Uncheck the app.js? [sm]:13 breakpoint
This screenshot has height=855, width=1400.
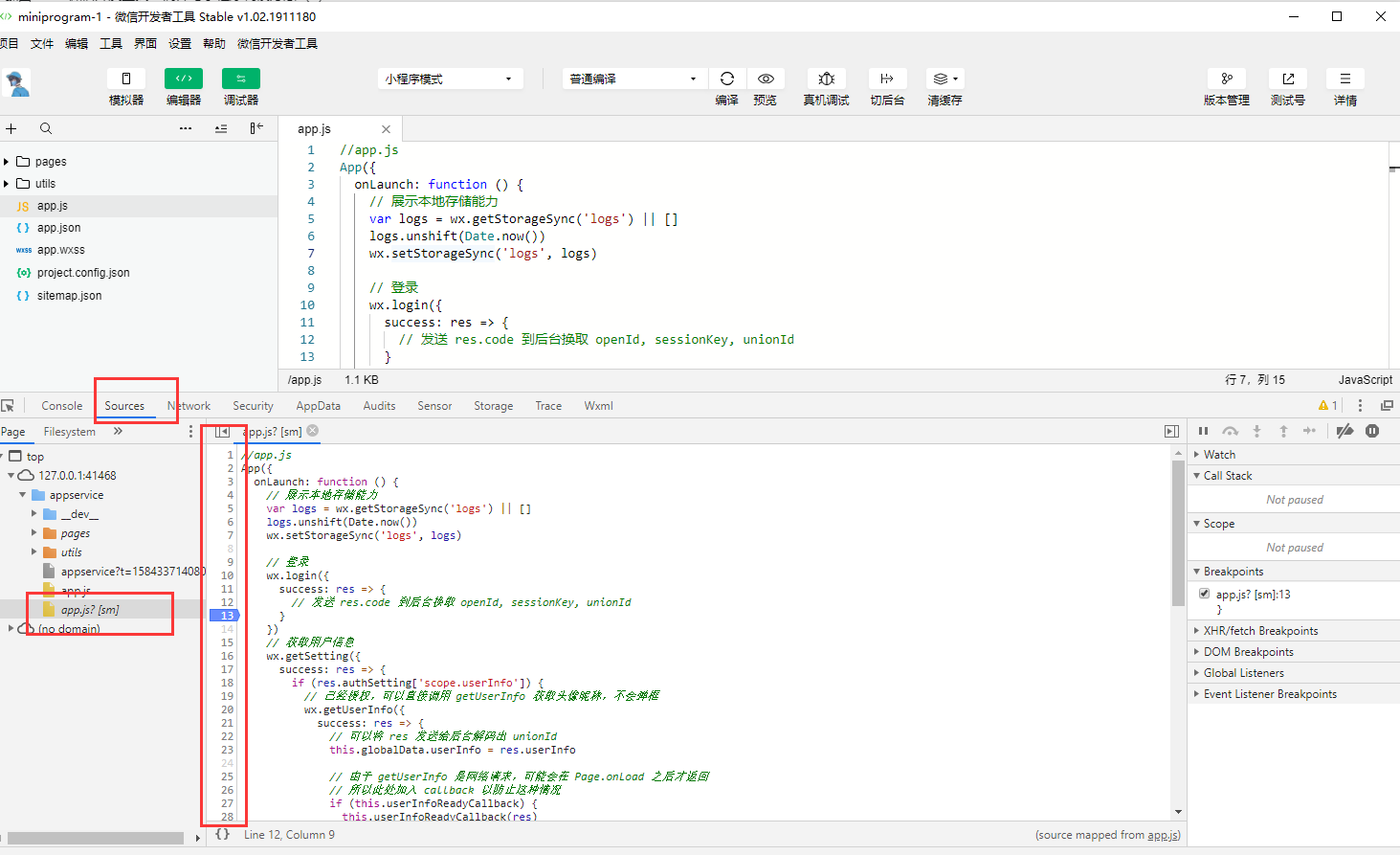tap(1204, 594)
